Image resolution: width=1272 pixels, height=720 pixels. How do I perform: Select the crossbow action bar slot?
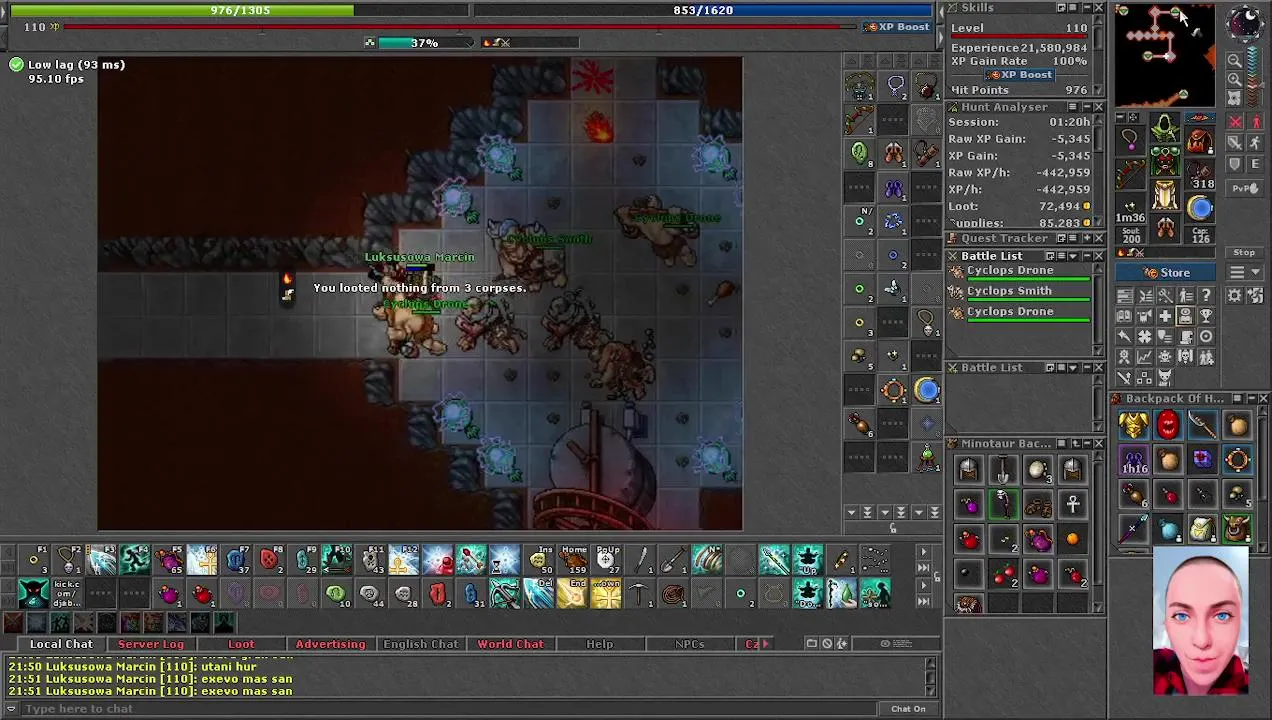504,594
